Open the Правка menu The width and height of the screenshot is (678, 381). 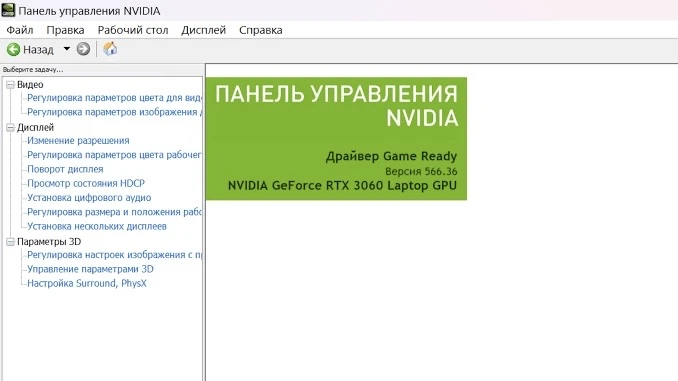click(x=65, y=30)
